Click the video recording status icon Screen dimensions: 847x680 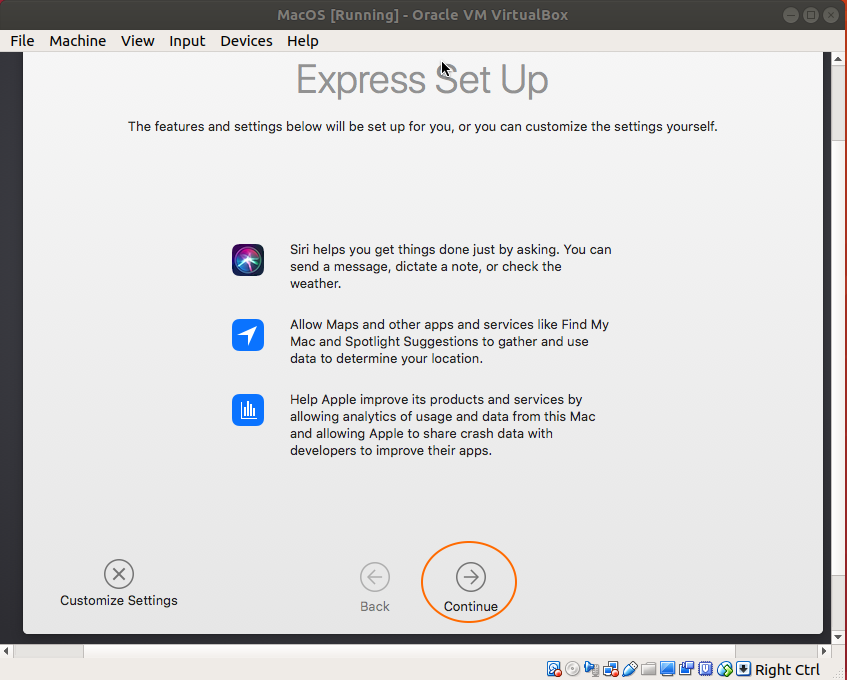click(x=687, y=669)
